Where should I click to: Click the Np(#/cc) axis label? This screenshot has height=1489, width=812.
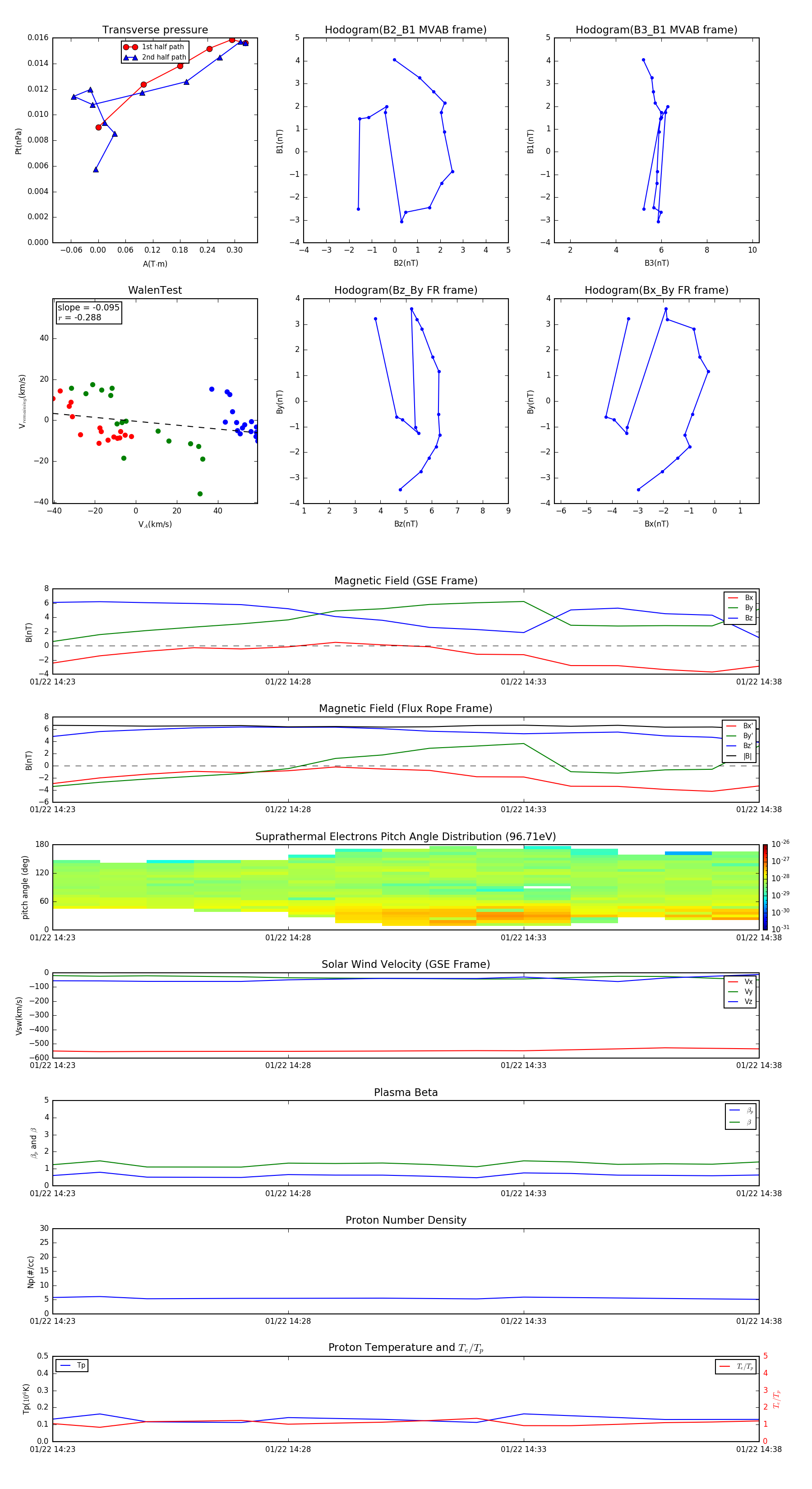pyautogui.click(x=31, y=1272)
